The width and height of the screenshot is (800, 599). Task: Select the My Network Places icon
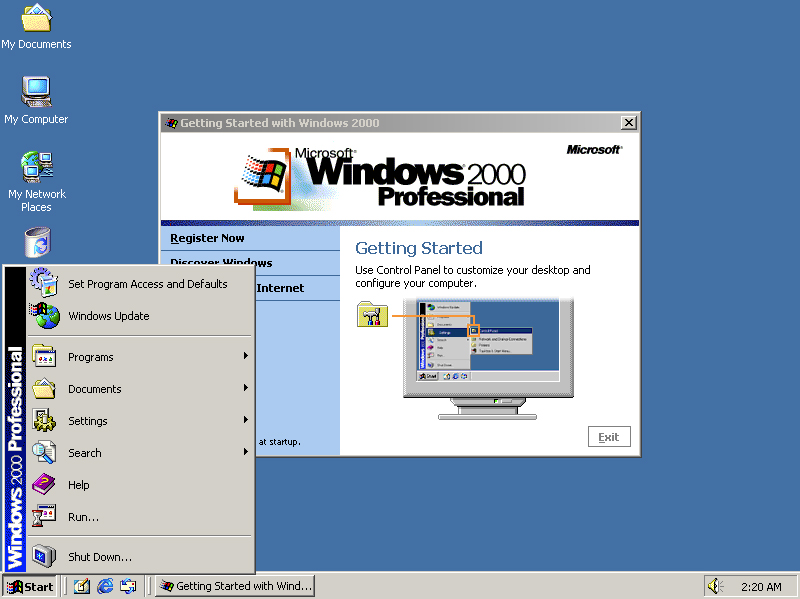[x=36, y=182]
